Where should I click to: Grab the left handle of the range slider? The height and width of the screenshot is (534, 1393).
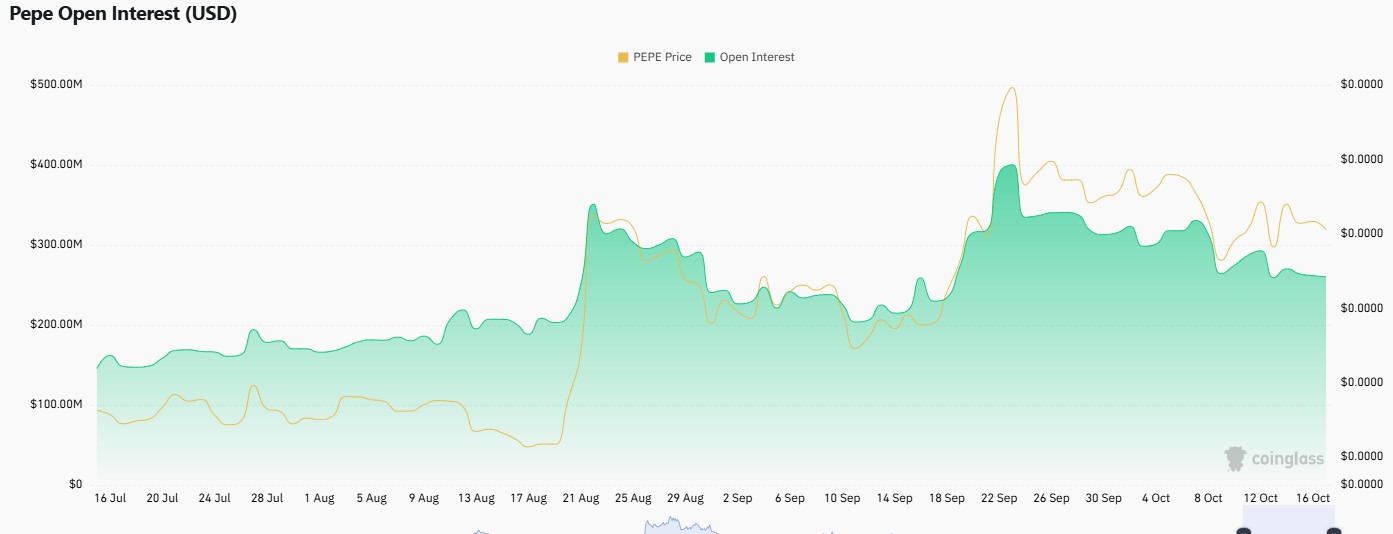pos(1243,530)
